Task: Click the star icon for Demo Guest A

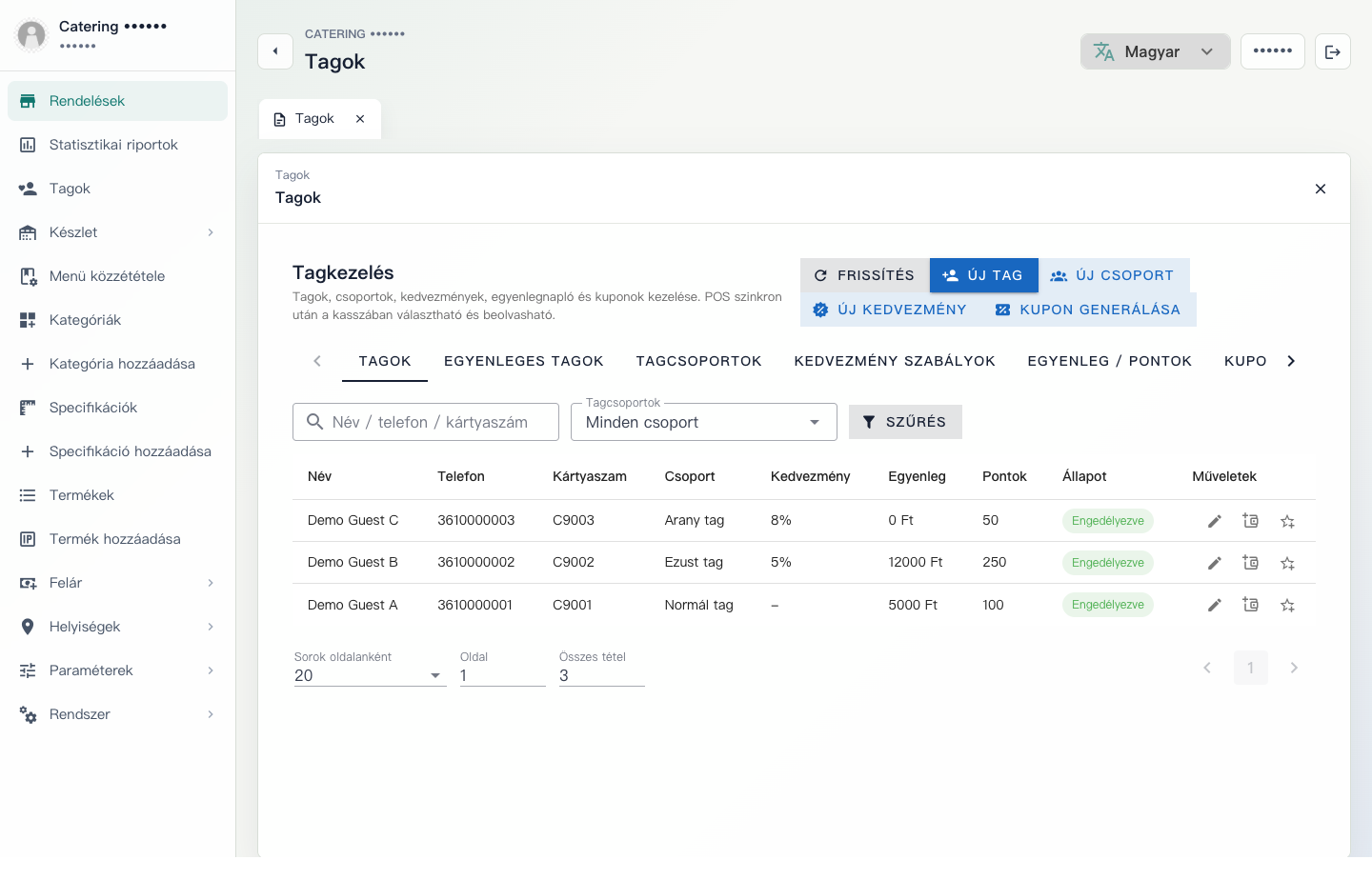Action: tap(1287, 605)
